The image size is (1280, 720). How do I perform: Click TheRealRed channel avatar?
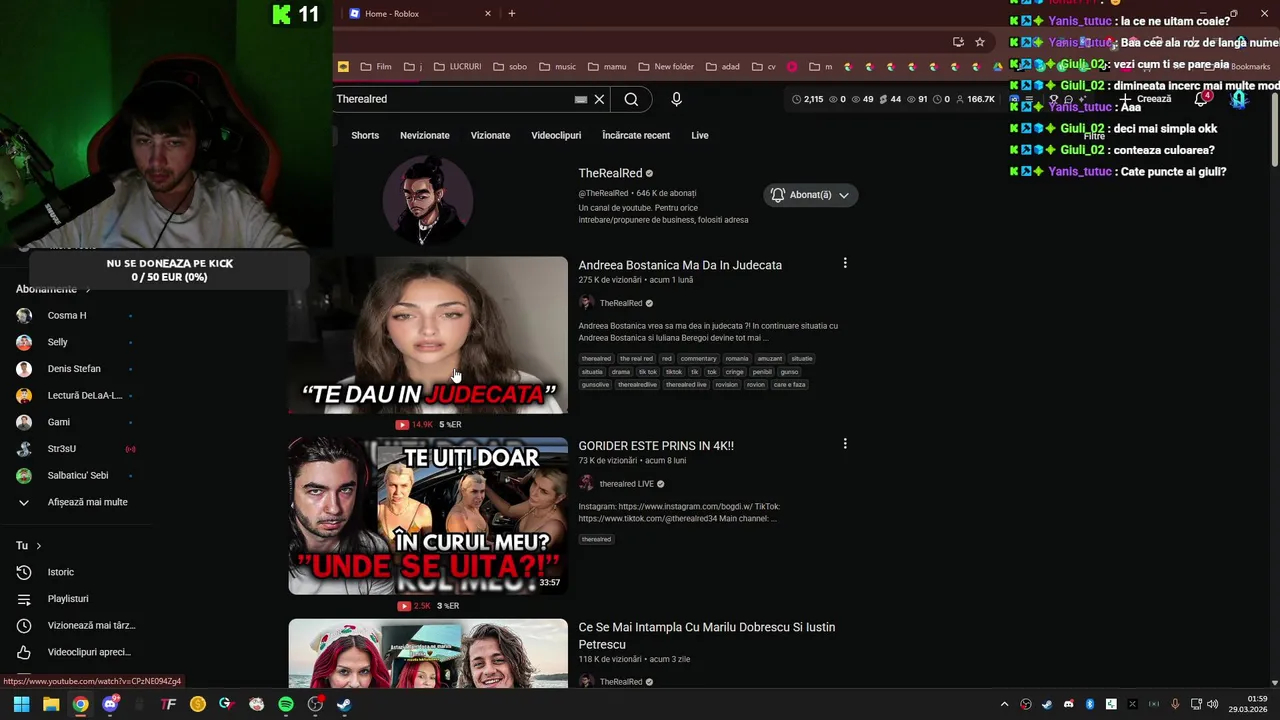tap(428, 200)
